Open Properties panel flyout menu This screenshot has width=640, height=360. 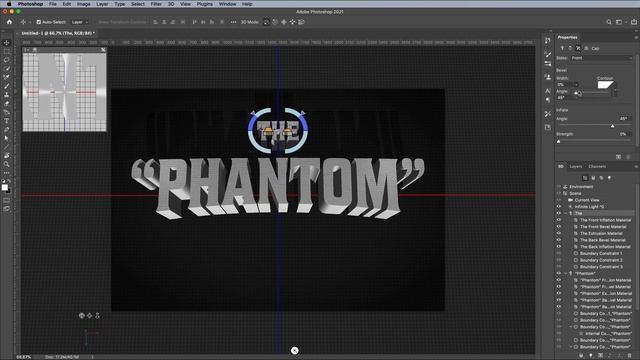(x=636, y=38)
